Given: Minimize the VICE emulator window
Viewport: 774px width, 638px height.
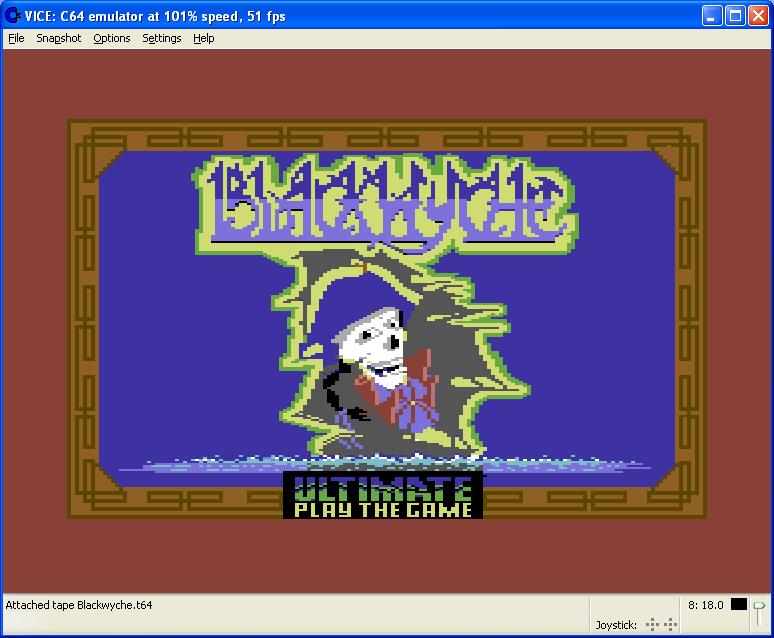Looking at the screenshot, I should (711, 16).
